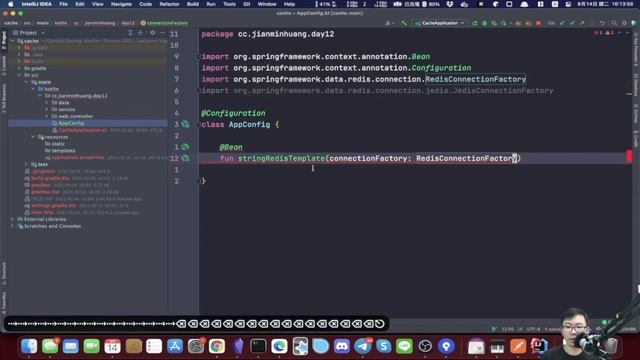
Task: Open the Project view selector dropdown
Action: pos(29,33)
